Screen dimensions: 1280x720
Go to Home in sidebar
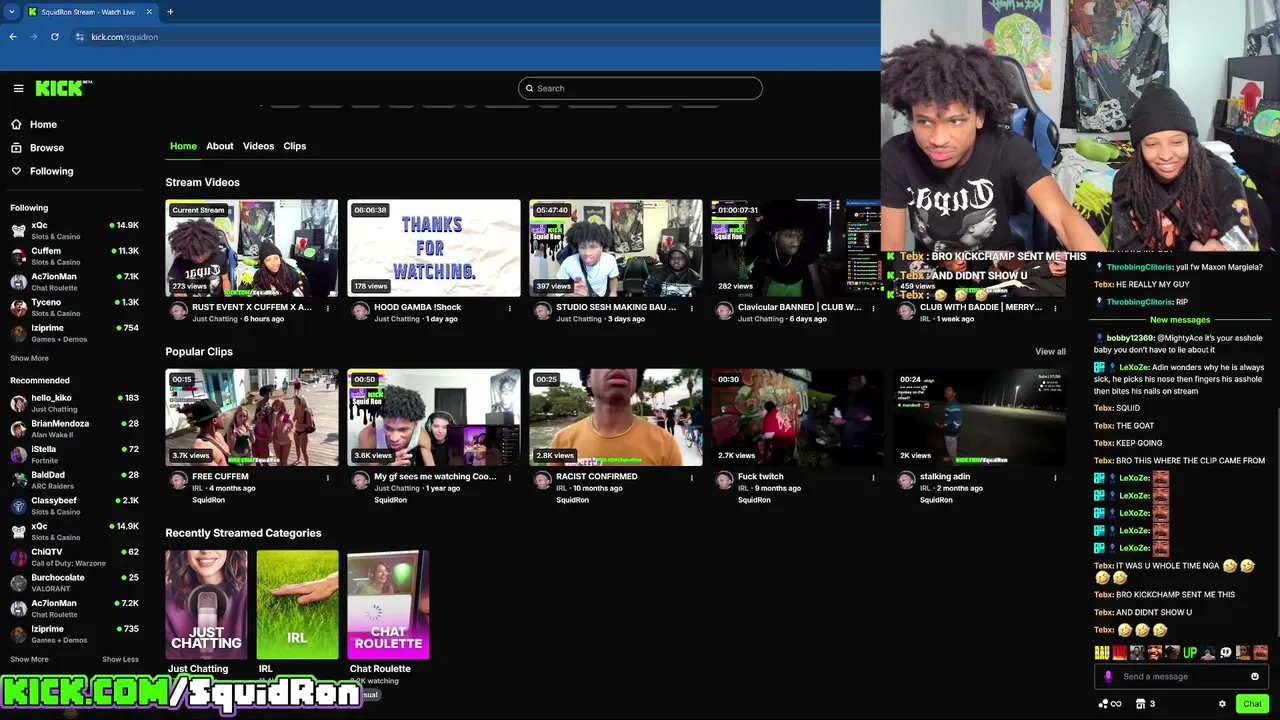point(43,125)
